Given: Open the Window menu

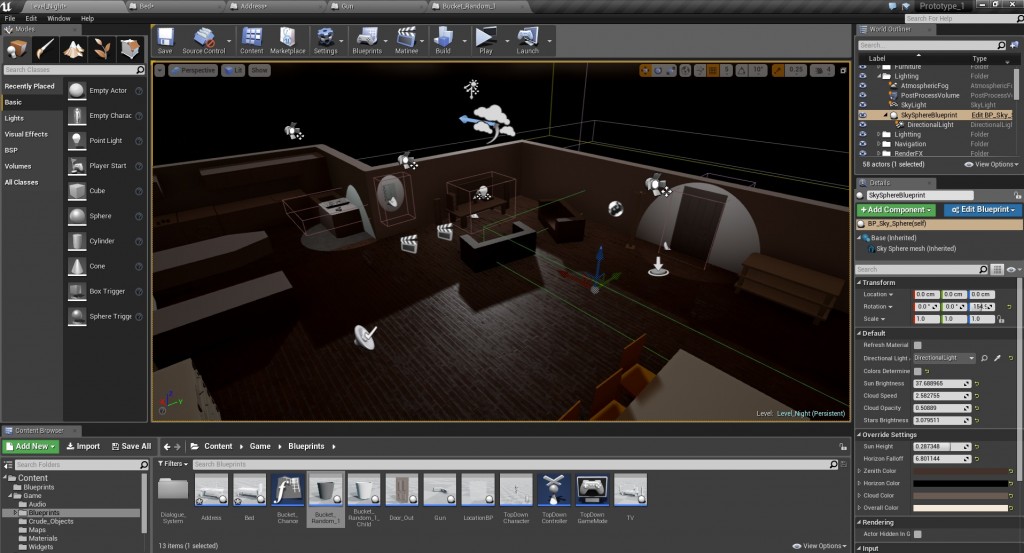Looking at the screenshot, I should point(59,18).
